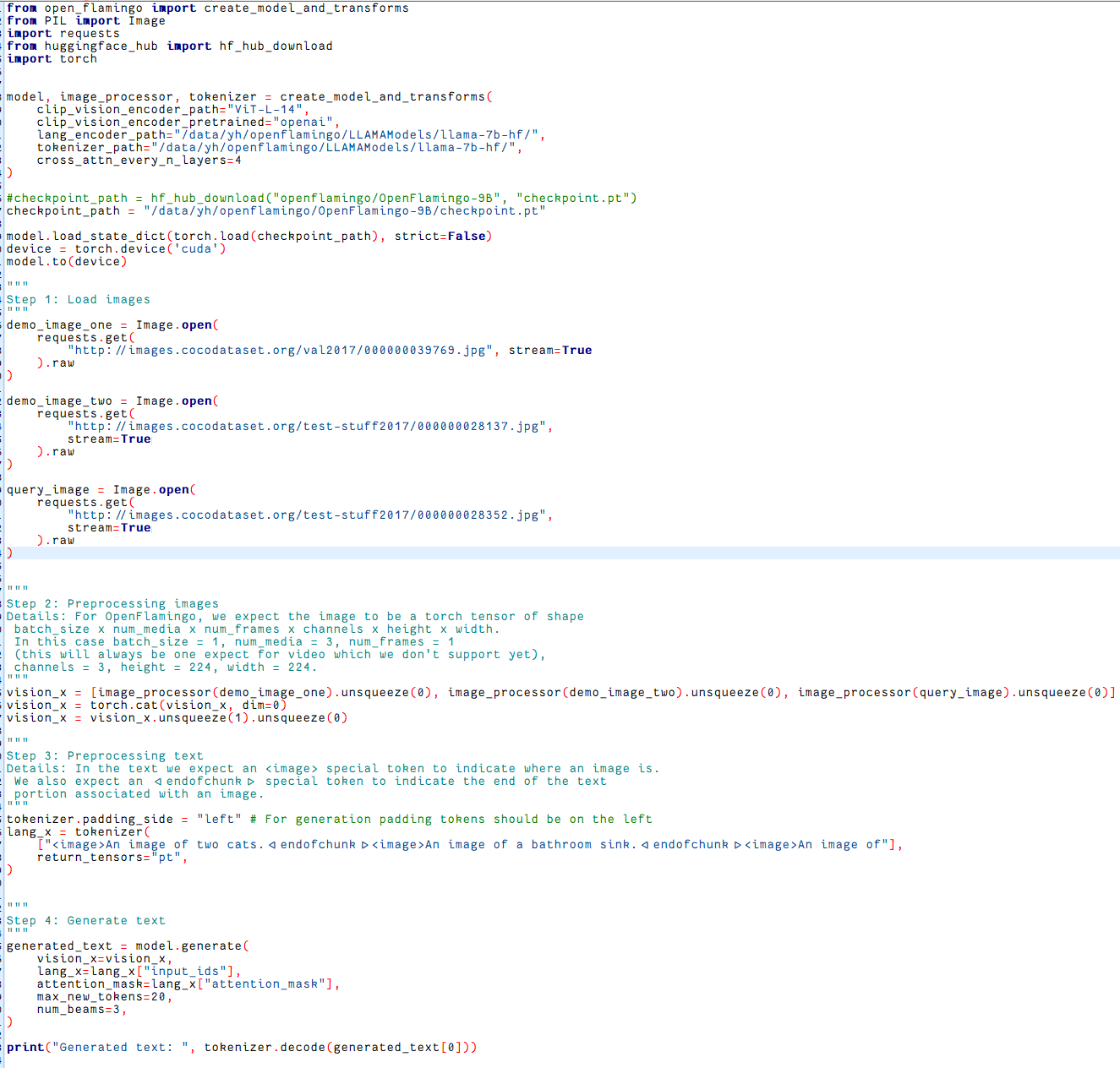The image size is (1120, 1068).
Task: Click the query_image 000000028352.jpg URL string
Action: pos(309,515)
